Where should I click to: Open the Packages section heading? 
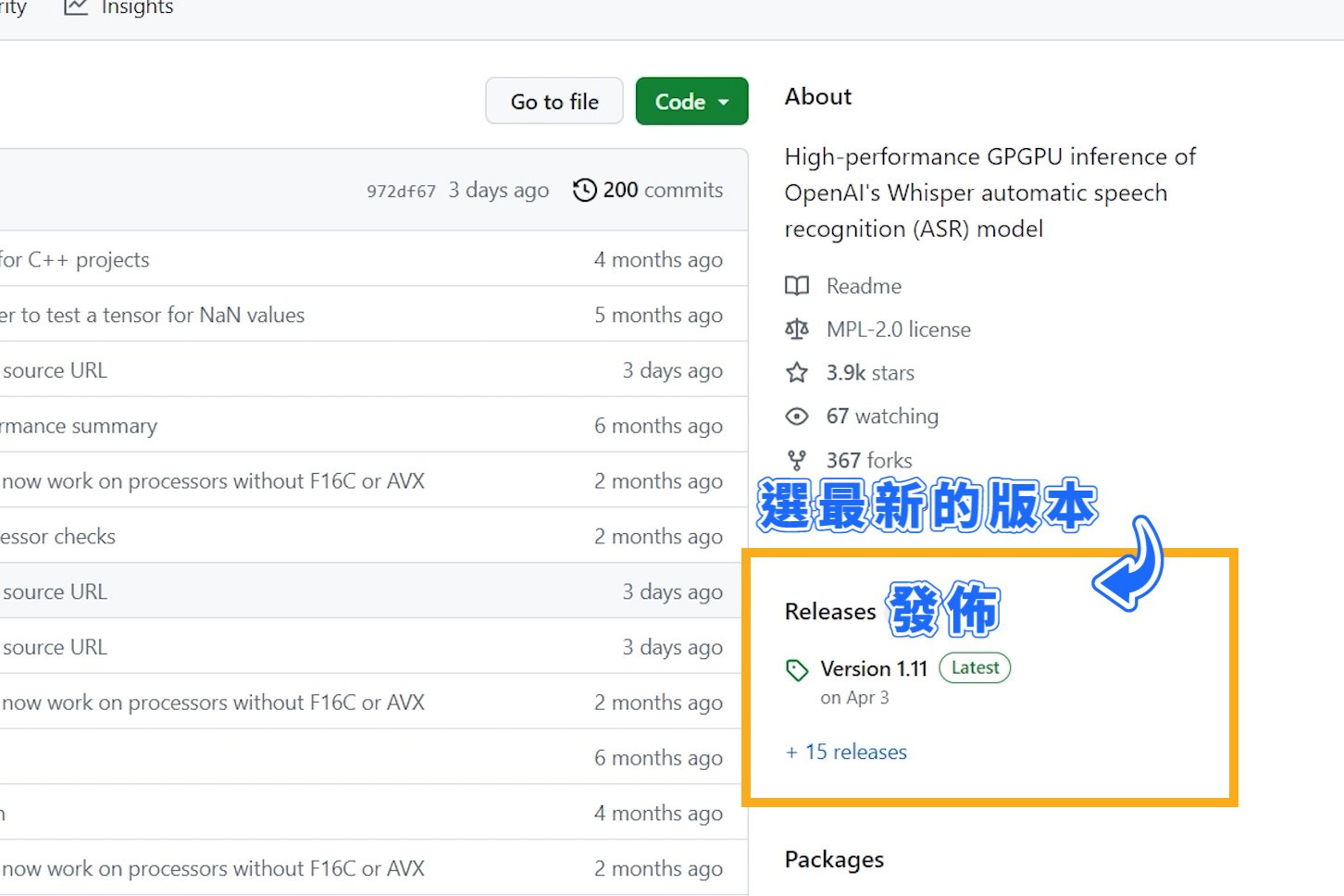pos(834,860)
